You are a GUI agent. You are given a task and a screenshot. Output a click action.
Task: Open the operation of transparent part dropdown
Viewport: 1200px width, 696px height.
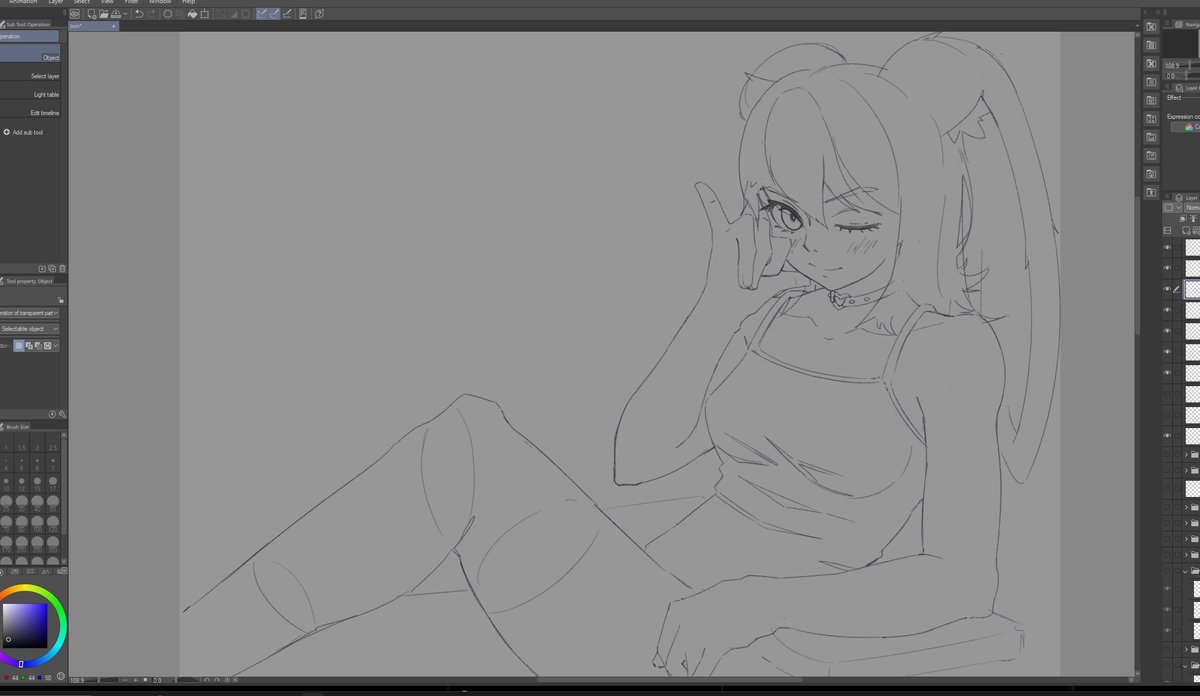(x=29, y=313)
